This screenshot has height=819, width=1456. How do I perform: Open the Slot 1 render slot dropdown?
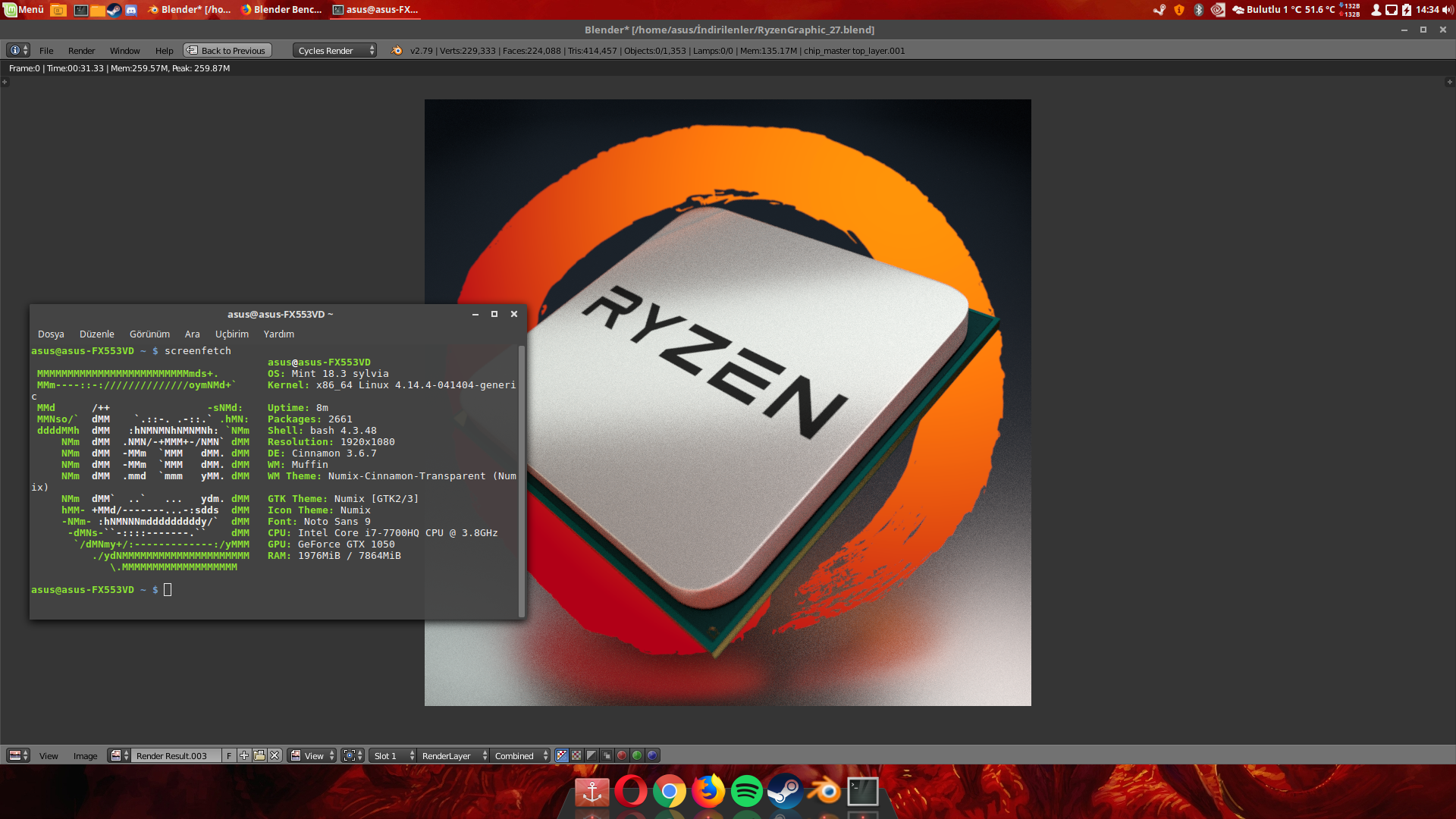pyautogui.click(x=392, y=755)
